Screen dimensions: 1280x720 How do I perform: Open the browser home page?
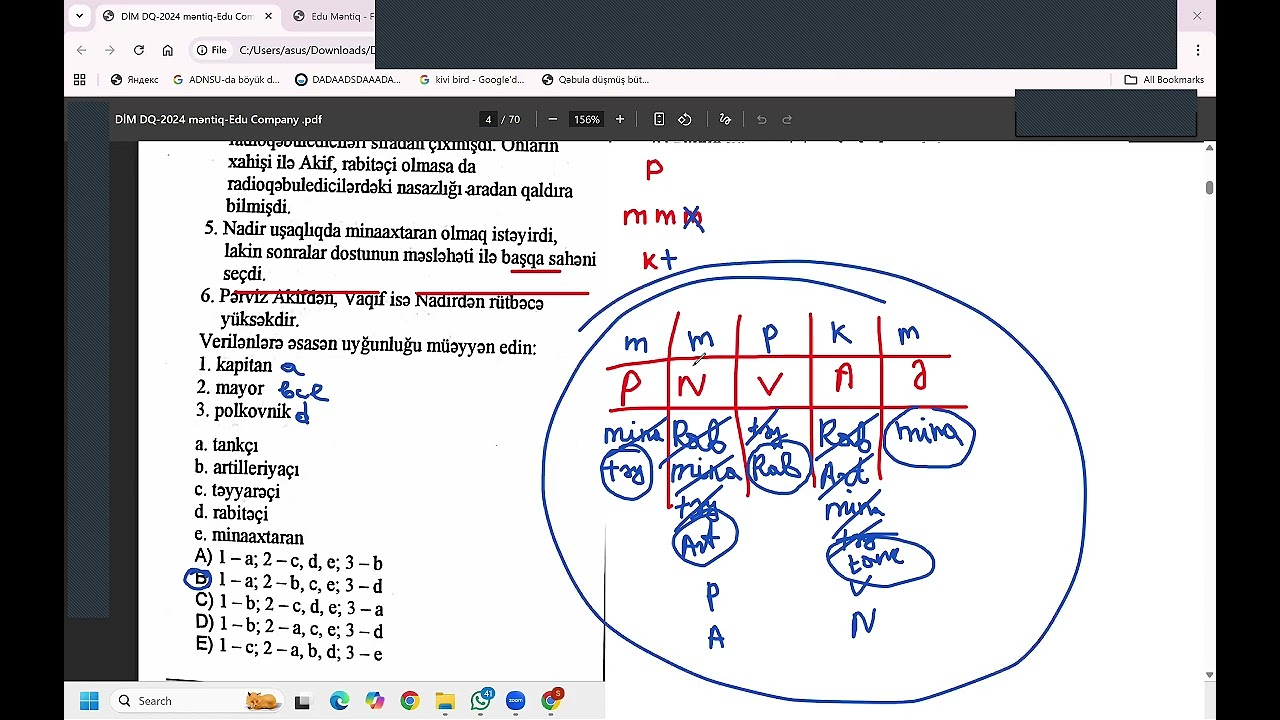point(168,50)
